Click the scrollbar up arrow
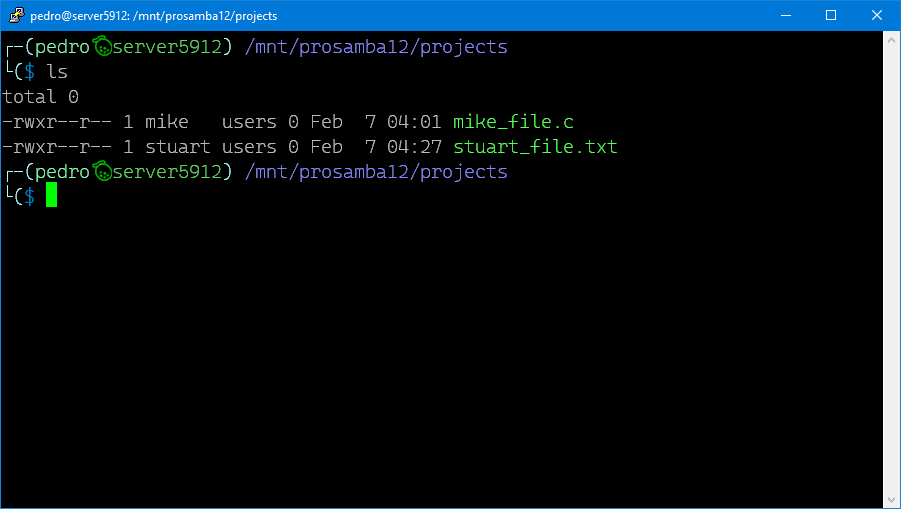 892,39
